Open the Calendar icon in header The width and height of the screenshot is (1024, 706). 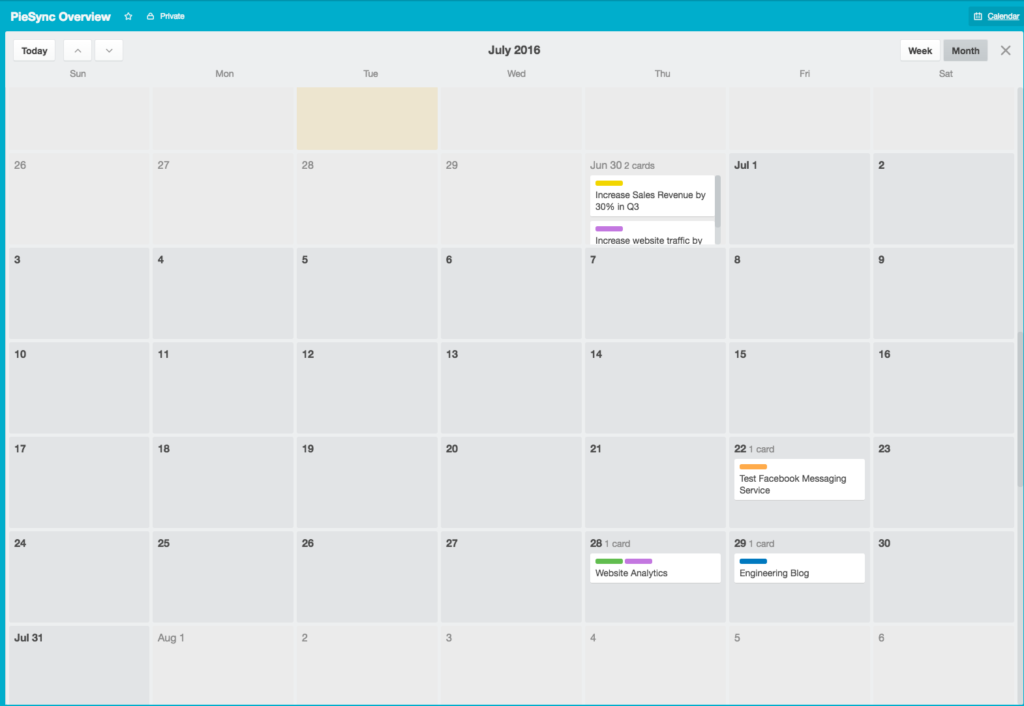click(978, 16)
